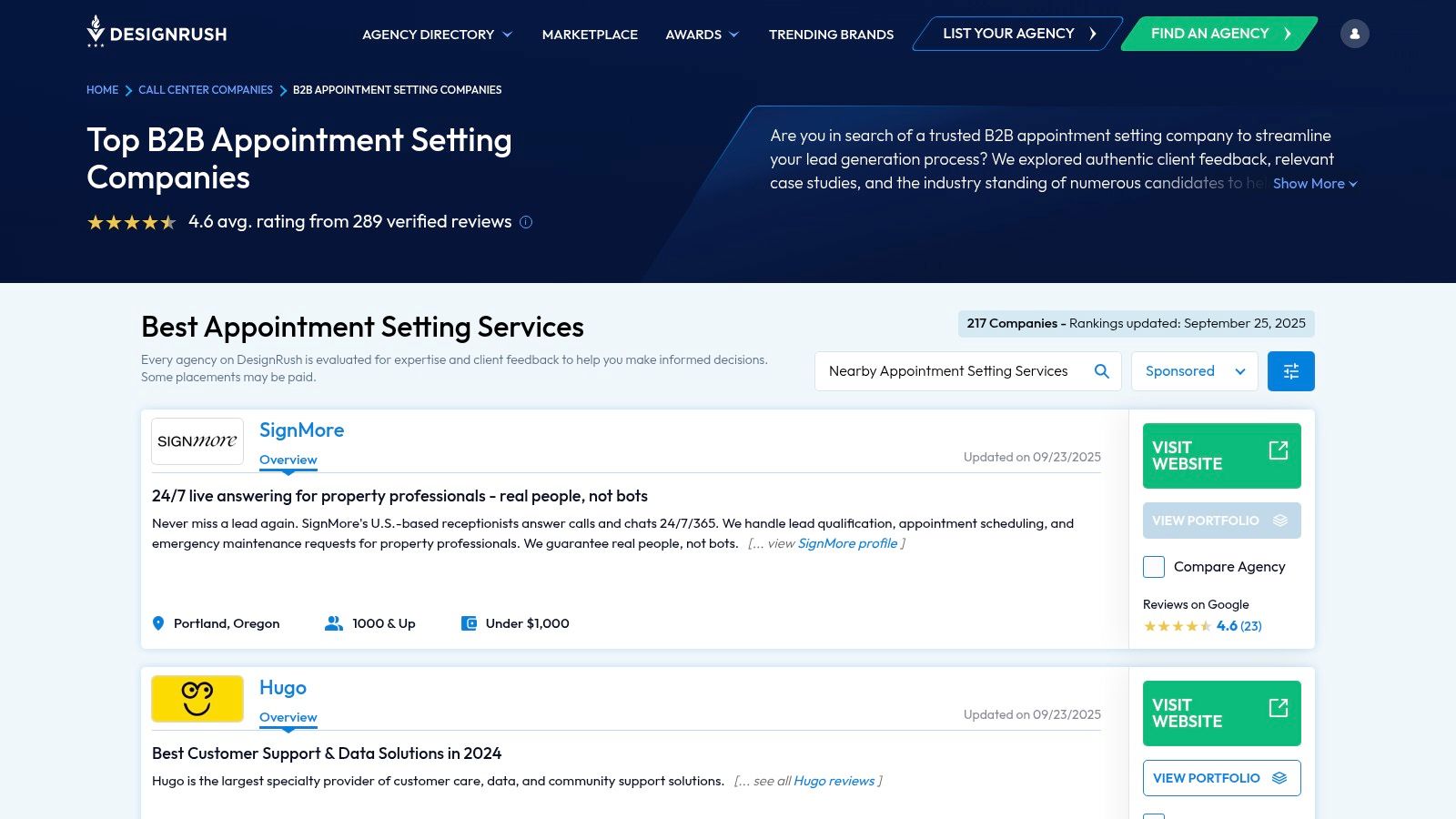Open the Marketplace menu item

pos(590,35)
